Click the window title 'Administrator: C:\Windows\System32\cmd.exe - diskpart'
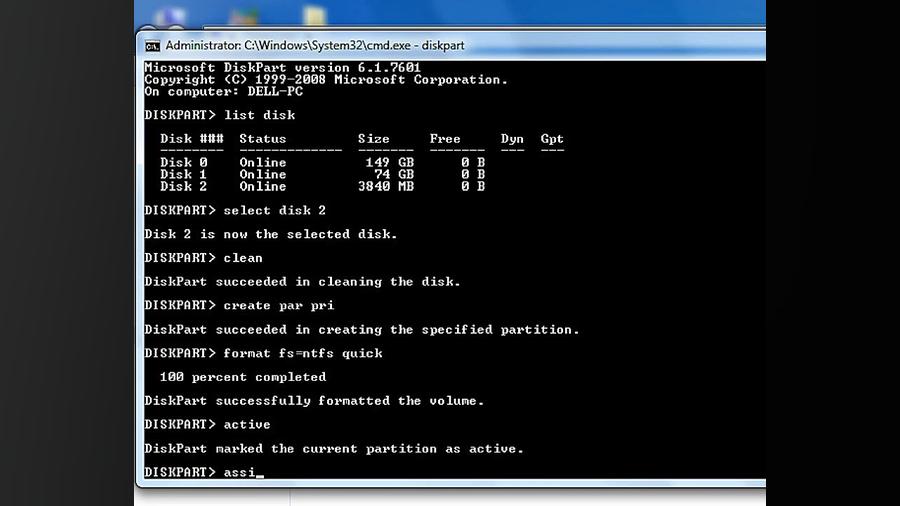 tap(315, 45)
